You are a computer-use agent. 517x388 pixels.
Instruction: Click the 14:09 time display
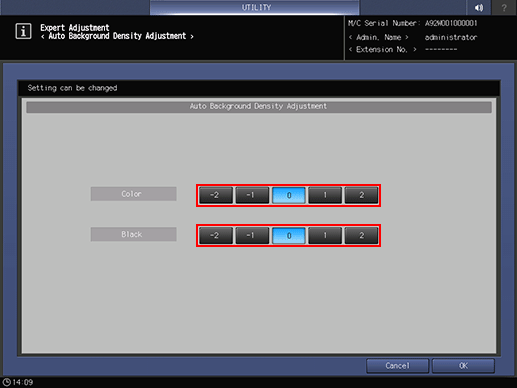coord(23,382)
